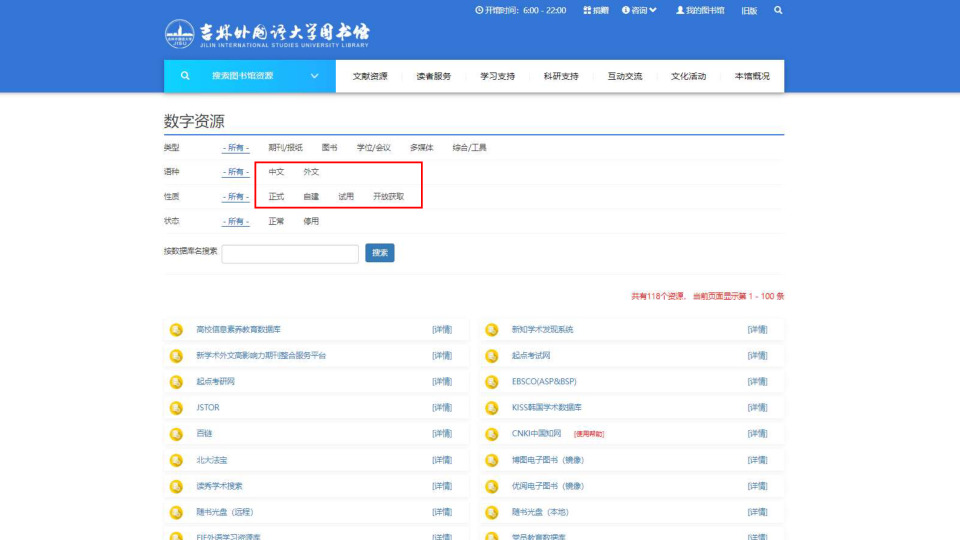Filter type by 综合/工具
This screenshot has height=540, width=960.
coord(469,148)
